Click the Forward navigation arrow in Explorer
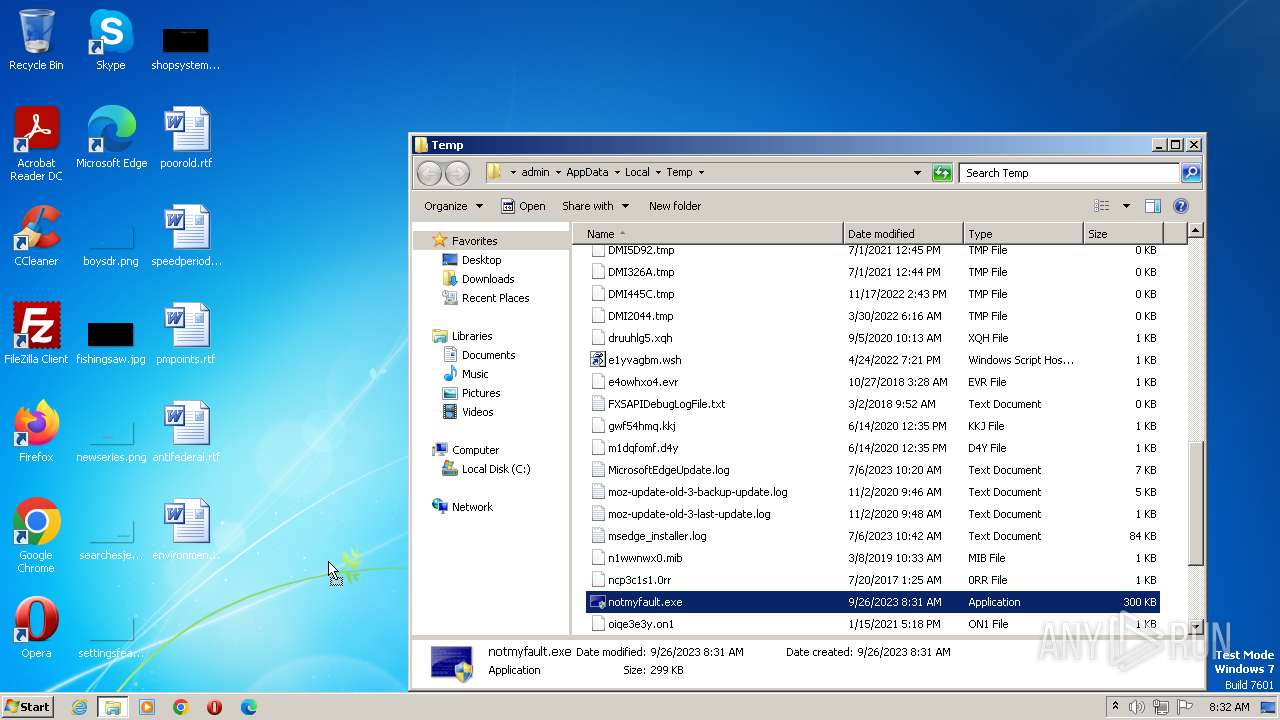The width and height of the screenshot is (1280, 720). coord(457,173)
